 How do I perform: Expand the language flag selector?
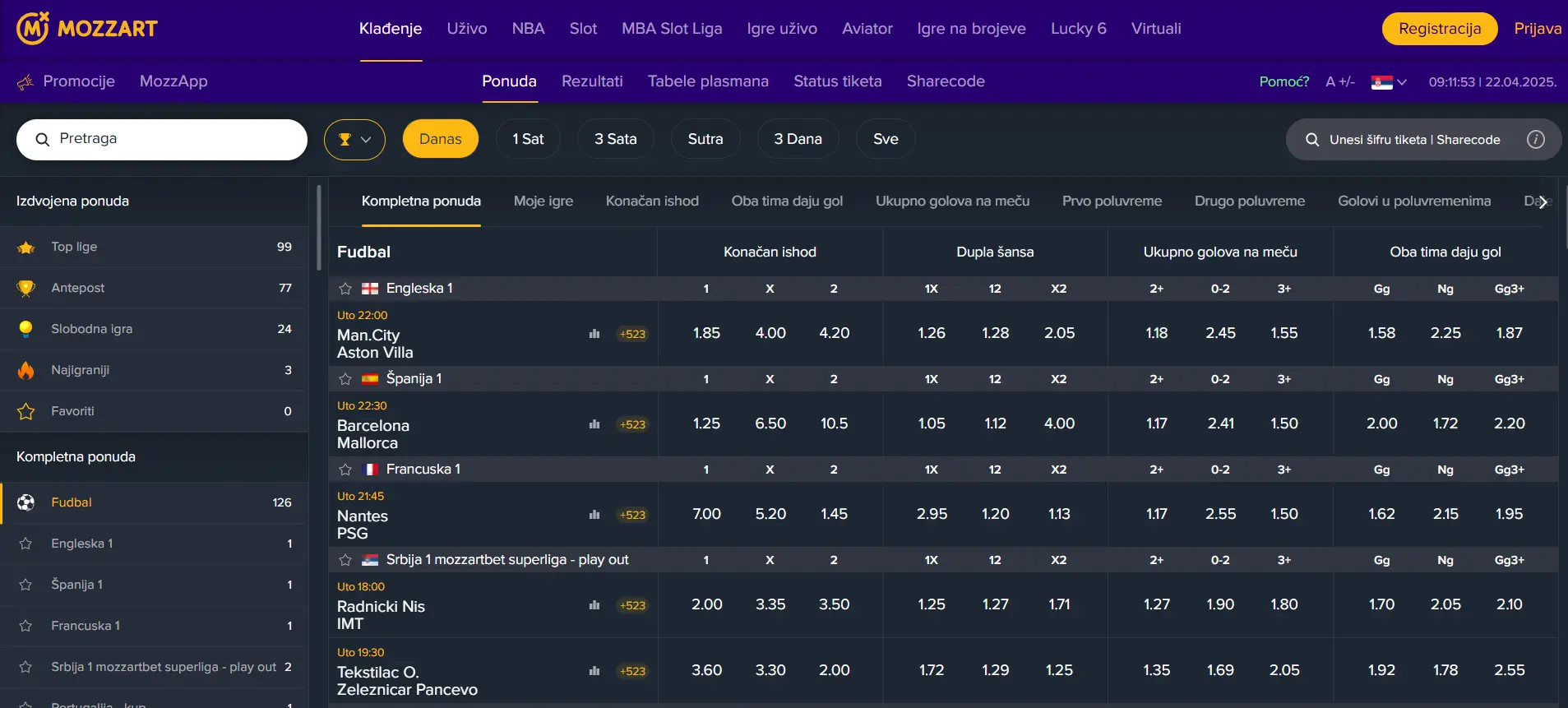1389,82
